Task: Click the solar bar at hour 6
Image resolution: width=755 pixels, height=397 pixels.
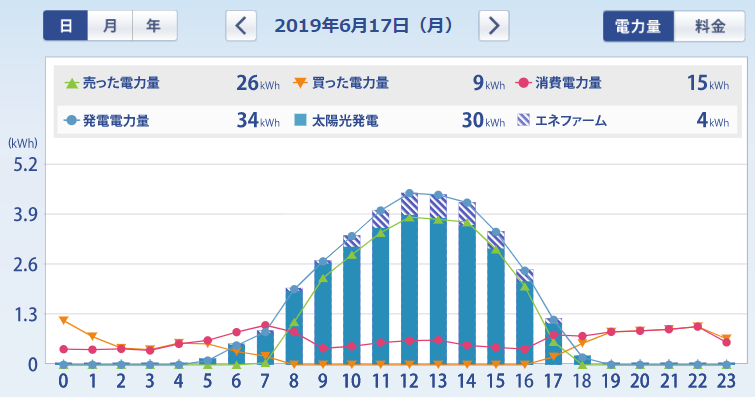Action: point(236,355)
